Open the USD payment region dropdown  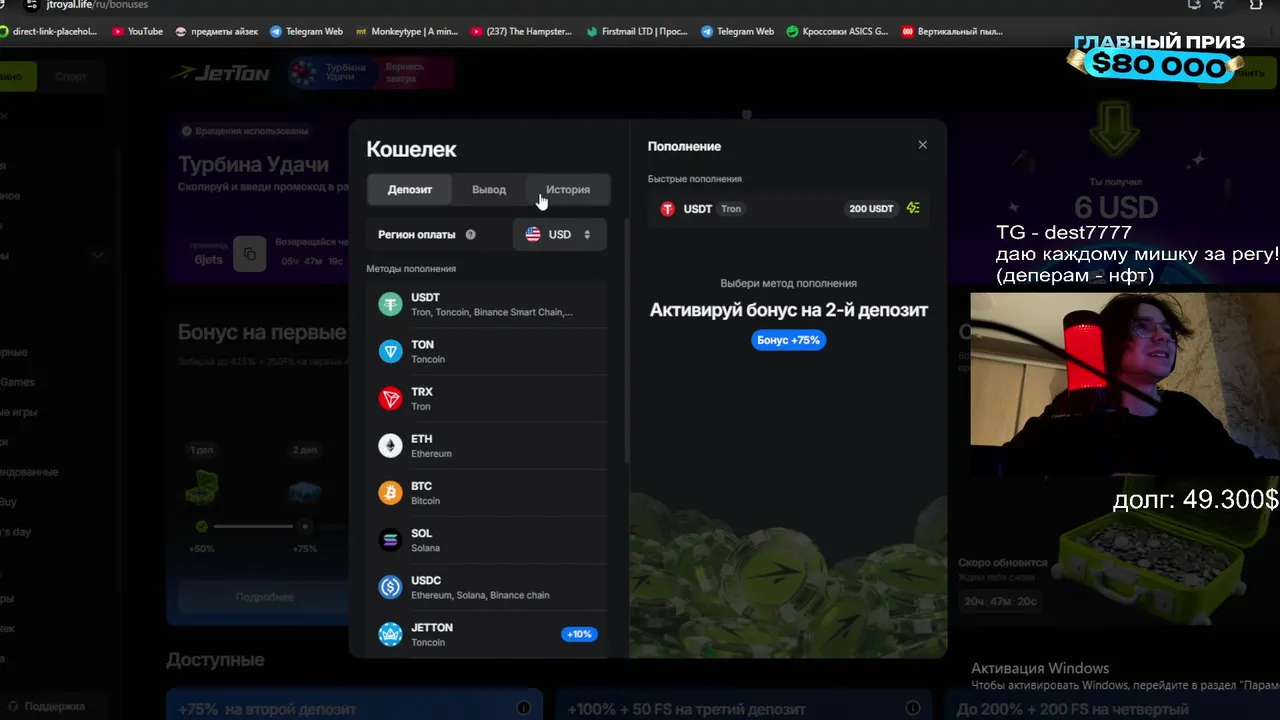559,234
